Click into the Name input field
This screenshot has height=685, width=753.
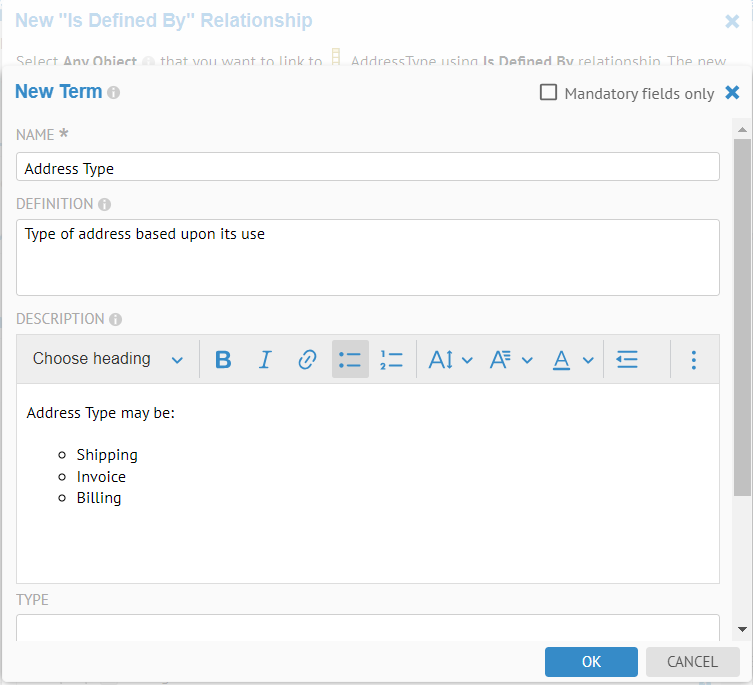368,167
